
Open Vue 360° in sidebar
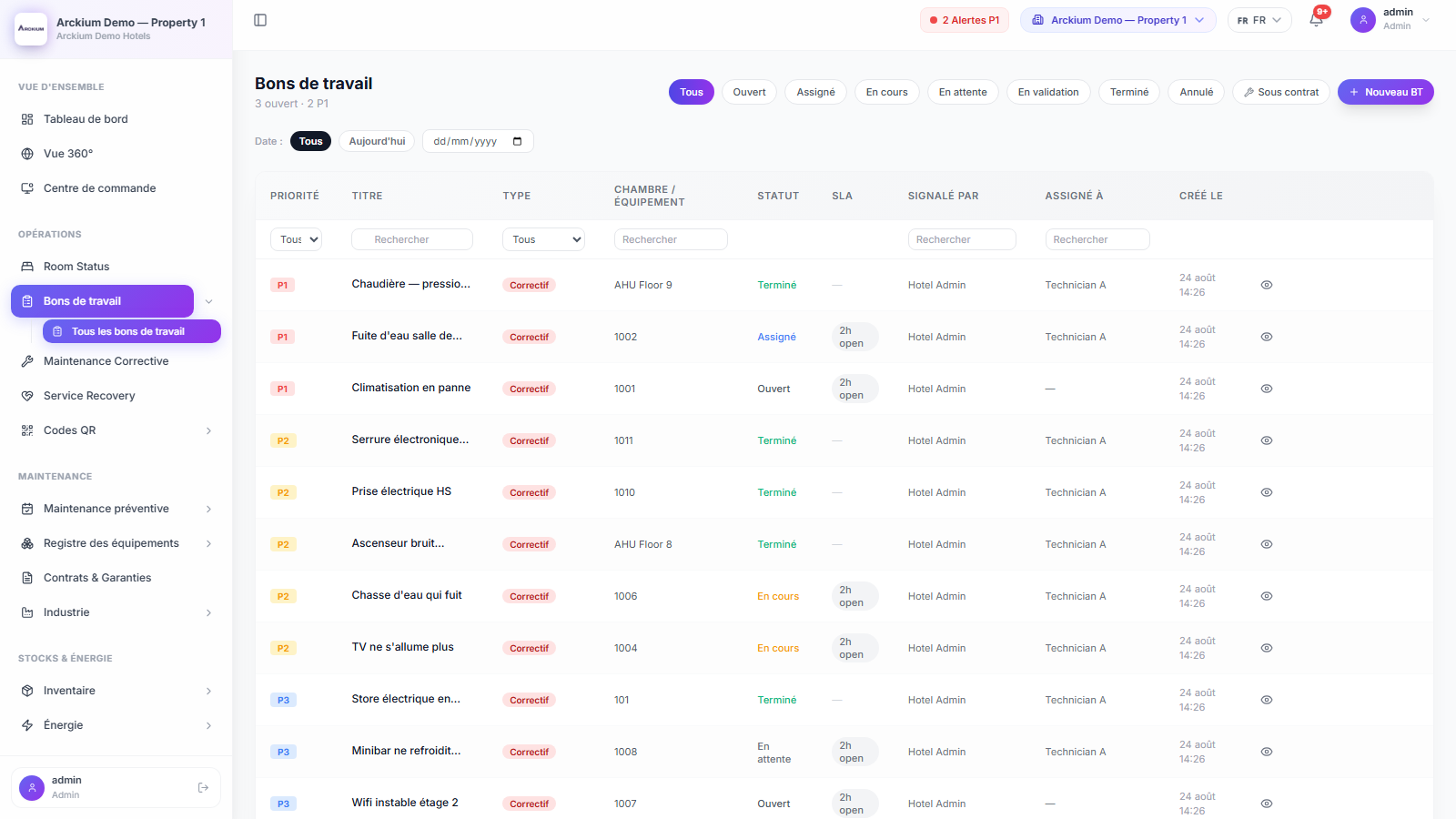116,154
